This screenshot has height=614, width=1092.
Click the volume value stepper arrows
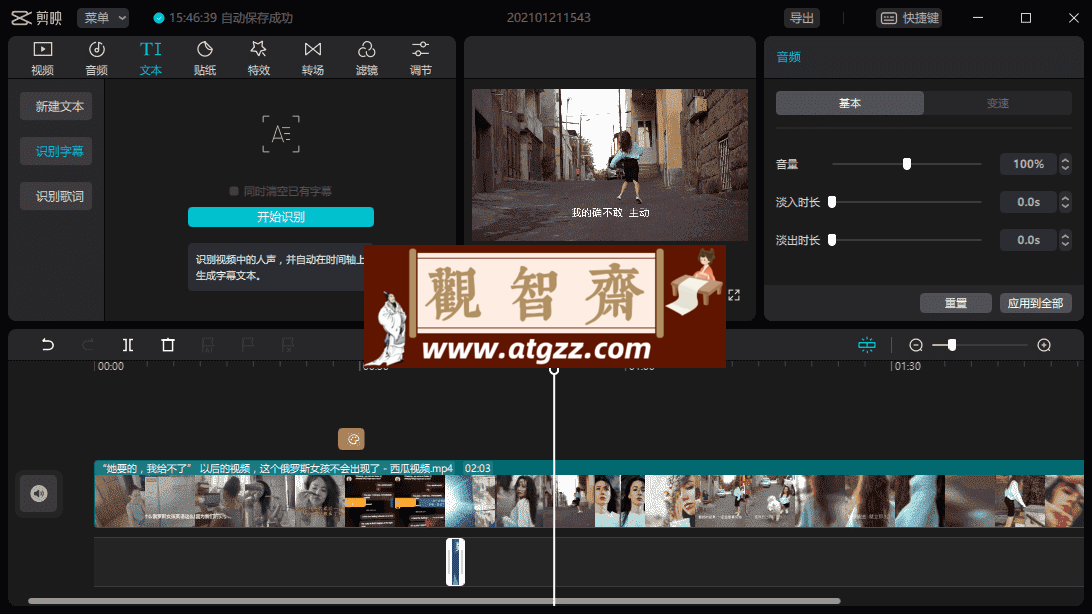[1065, 164]
